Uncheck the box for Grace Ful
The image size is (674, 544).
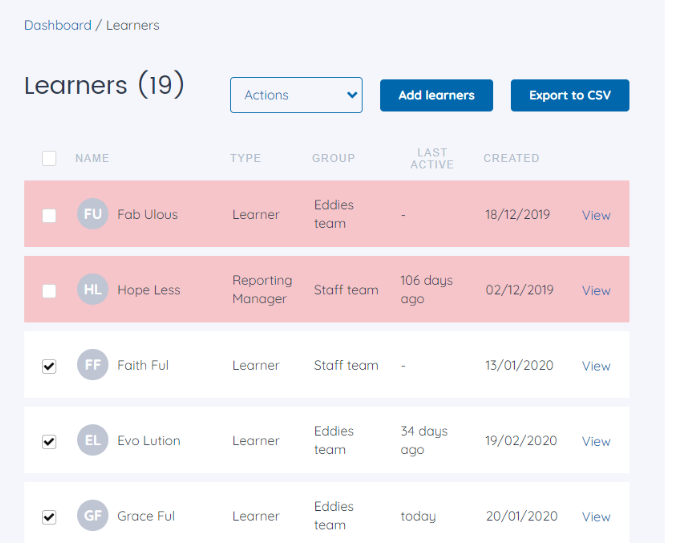point(49,517)
